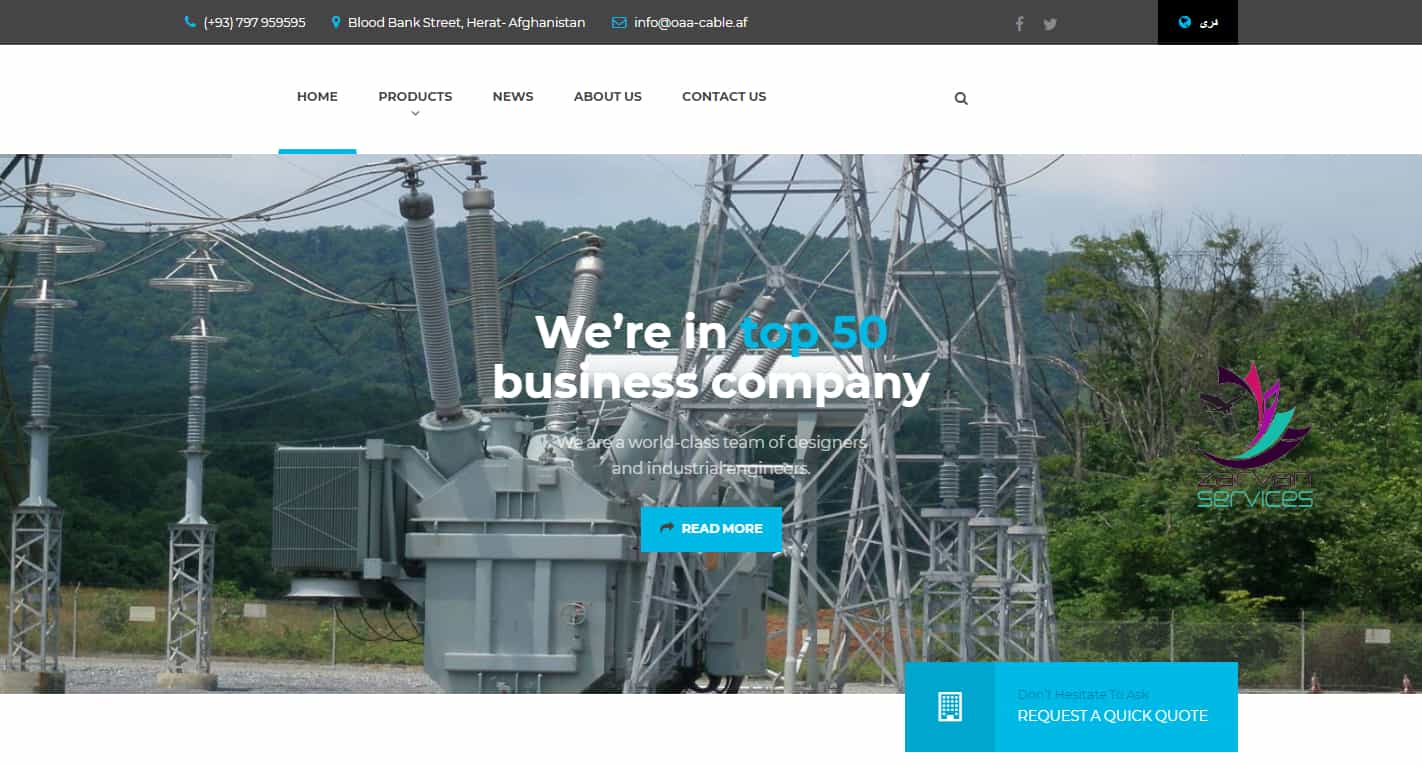This screenshot has width=1422, height=766.
Task: Open the About Us page
Action: point(608,97)
